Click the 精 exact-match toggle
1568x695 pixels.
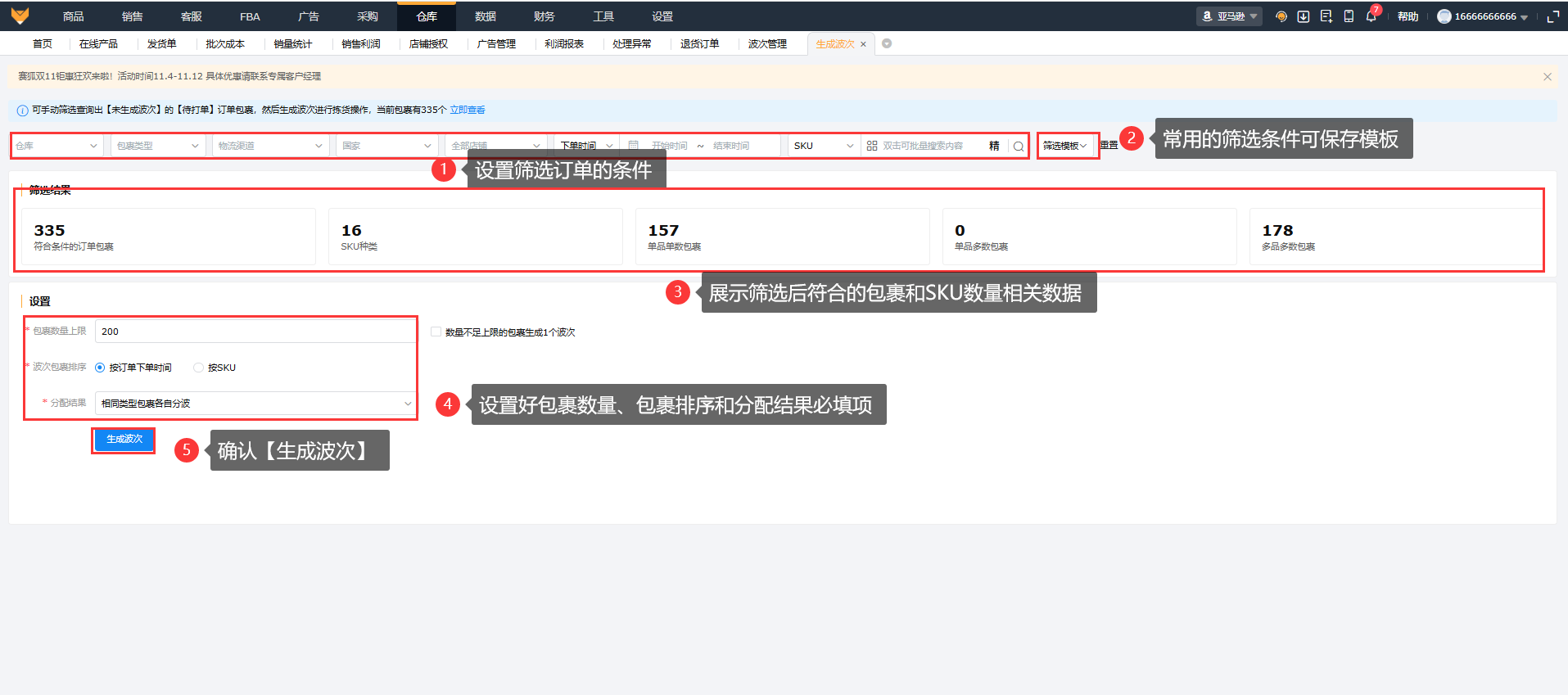[x=994, y=146]
